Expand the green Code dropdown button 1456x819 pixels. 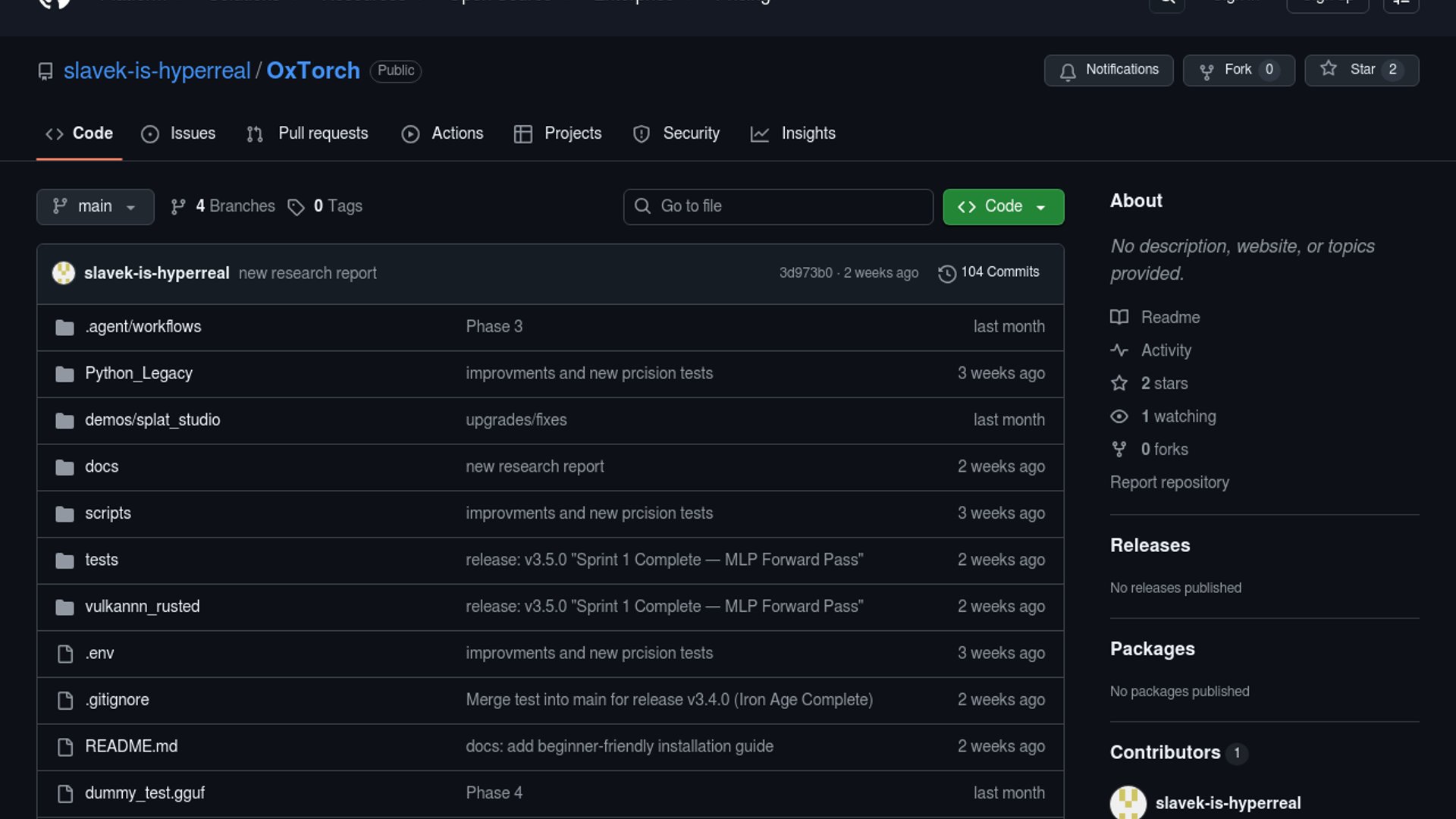click(1003, 206)
